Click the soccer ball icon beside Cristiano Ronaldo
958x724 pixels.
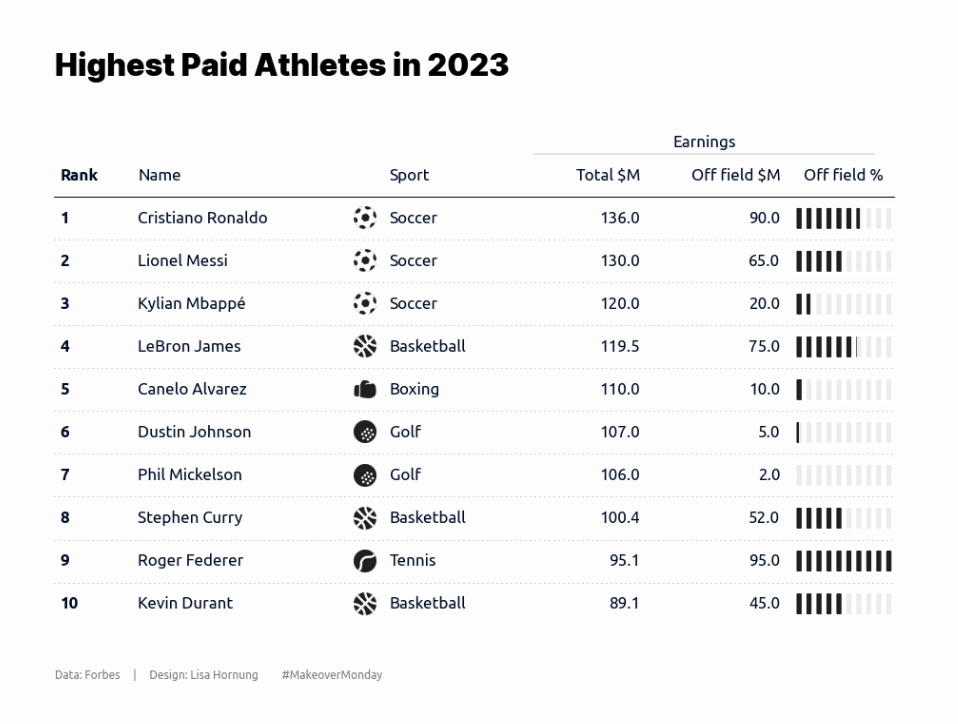click(x=365, y=218)
